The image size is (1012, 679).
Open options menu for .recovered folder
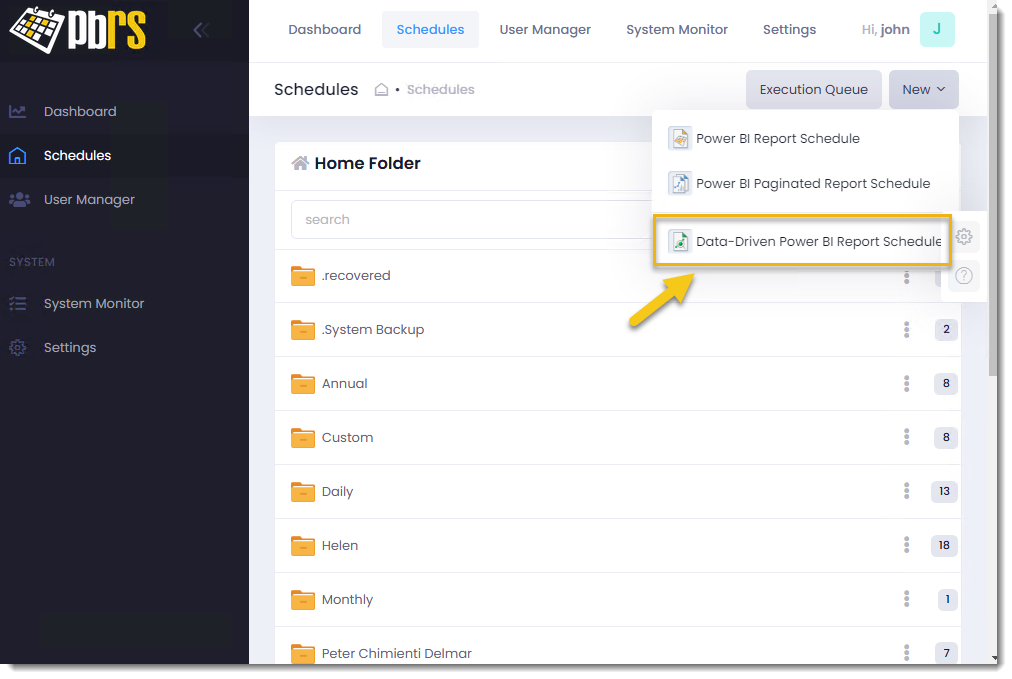coord(906,276)
